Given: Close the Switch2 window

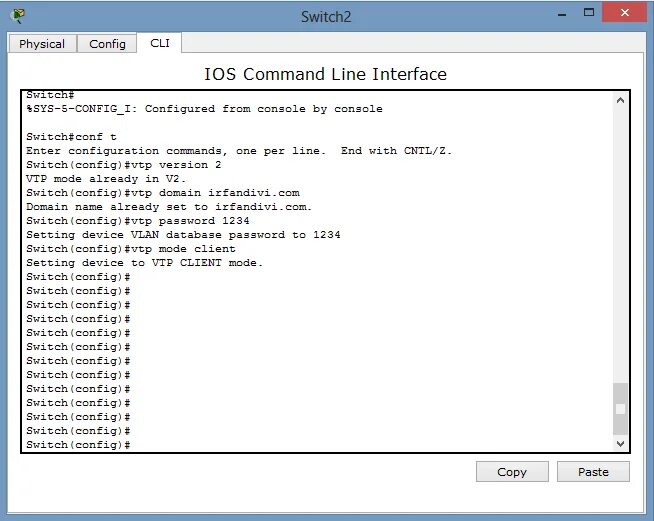Looking at the screenshot, I should tap(624, 13).
